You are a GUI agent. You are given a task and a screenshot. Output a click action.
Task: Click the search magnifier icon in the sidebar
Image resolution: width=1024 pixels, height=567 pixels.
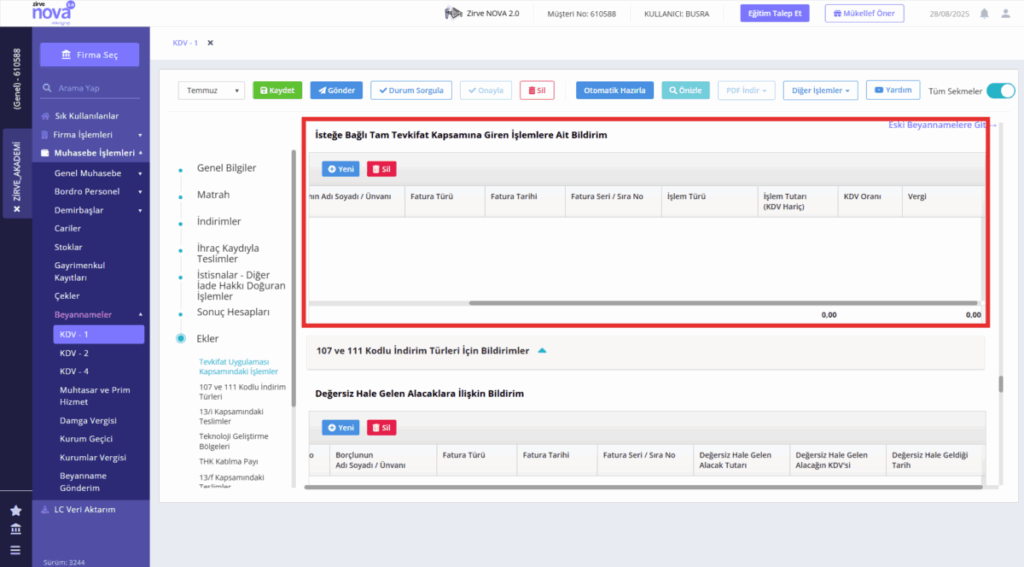47,88
